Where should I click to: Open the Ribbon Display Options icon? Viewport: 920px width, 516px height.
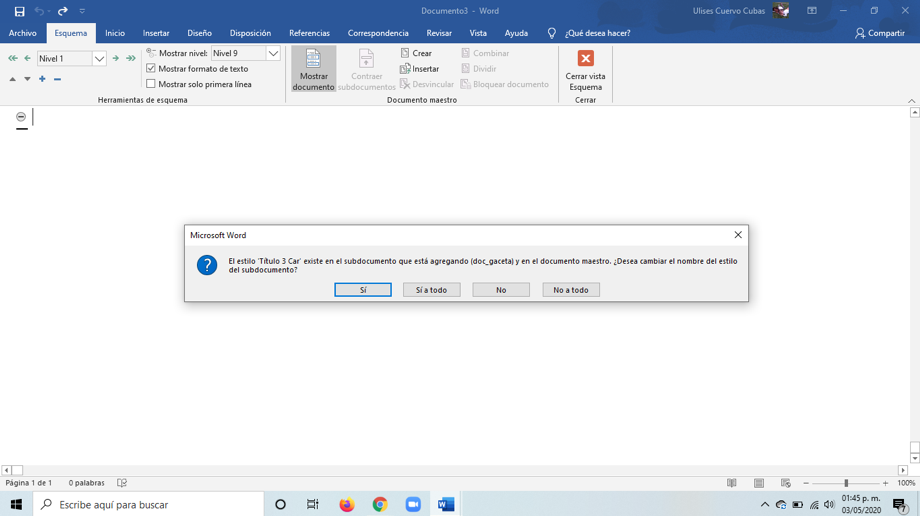[x=812, y=11]
